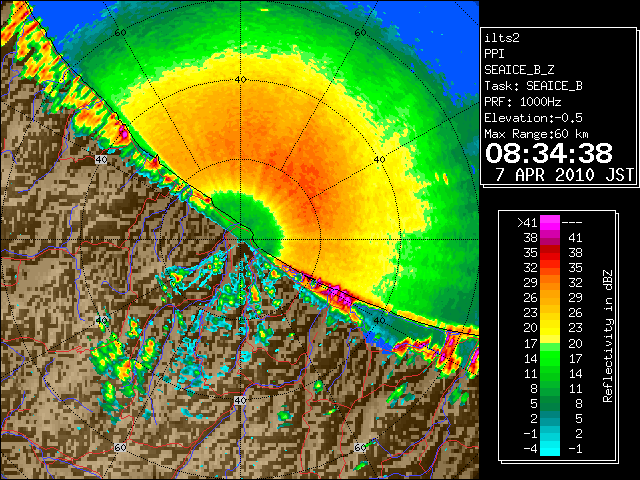Click the 'Task: SEAICE_B' line
Image resolution: width=640 pixels, height=480 pixels.
coord(533,86)
